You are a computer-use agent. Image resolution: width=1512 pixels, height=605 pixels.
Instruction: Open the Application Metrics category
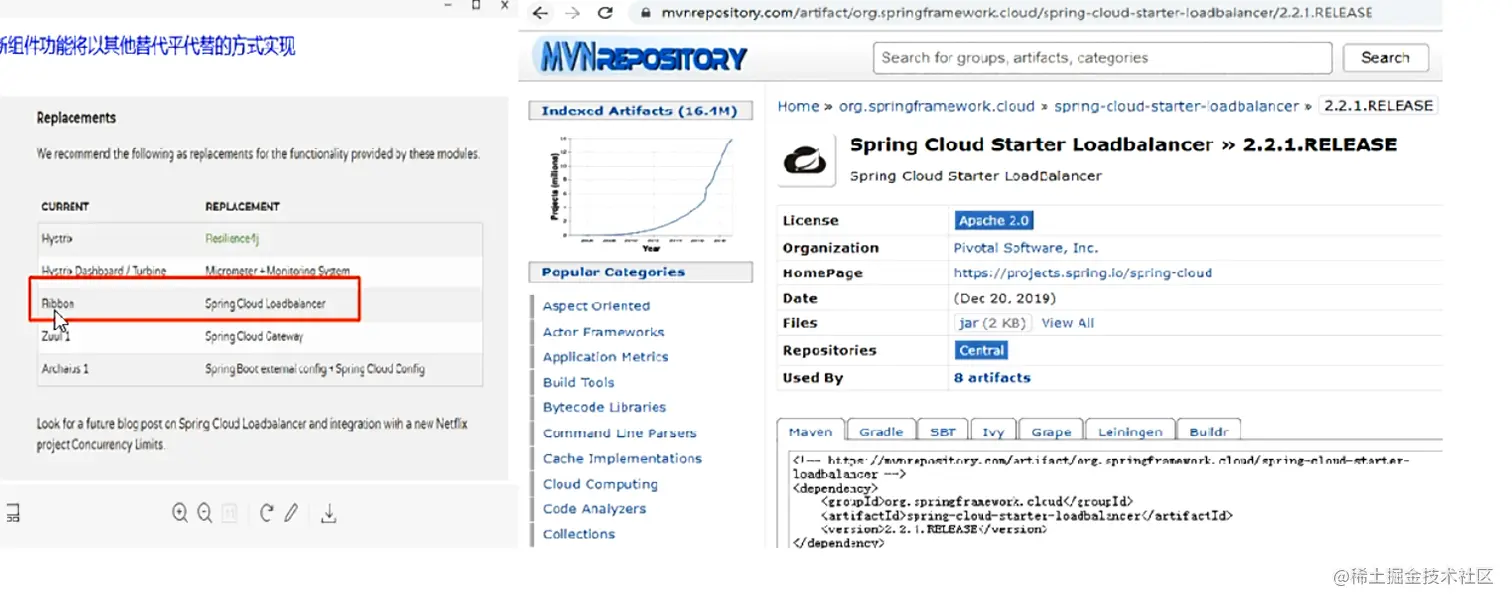(605, 357)
